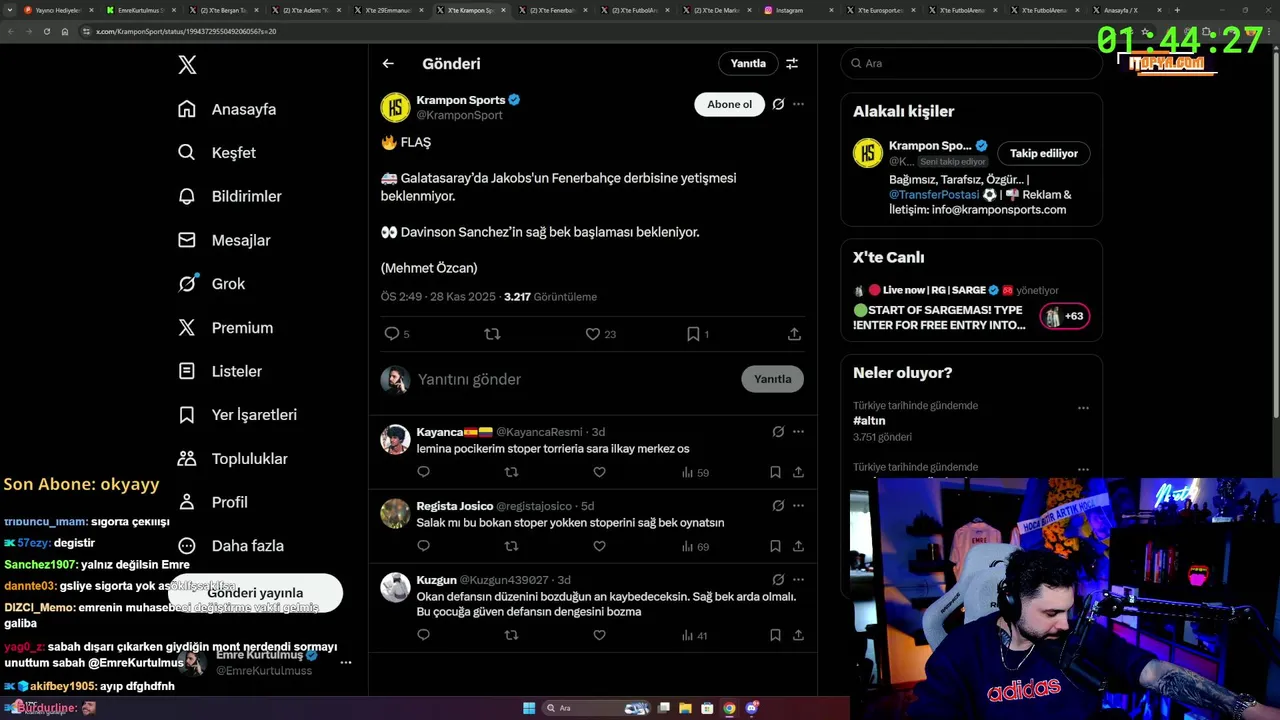Viewport: 1280px width, 720px height.
Task: Click the Profil person icon
Action: [187, 502]
